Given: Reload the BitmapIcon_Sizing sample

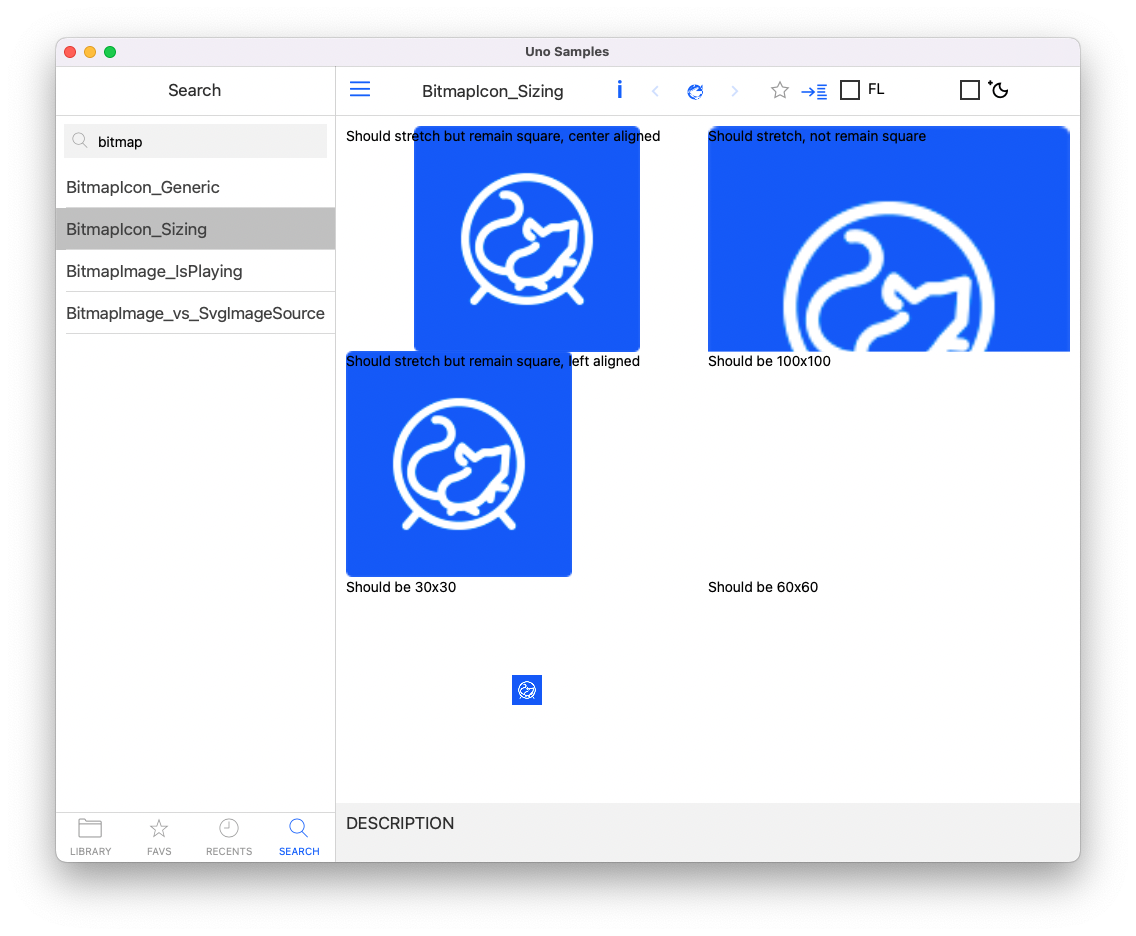Looking at the screenshot, I should [x=695, y=90].
